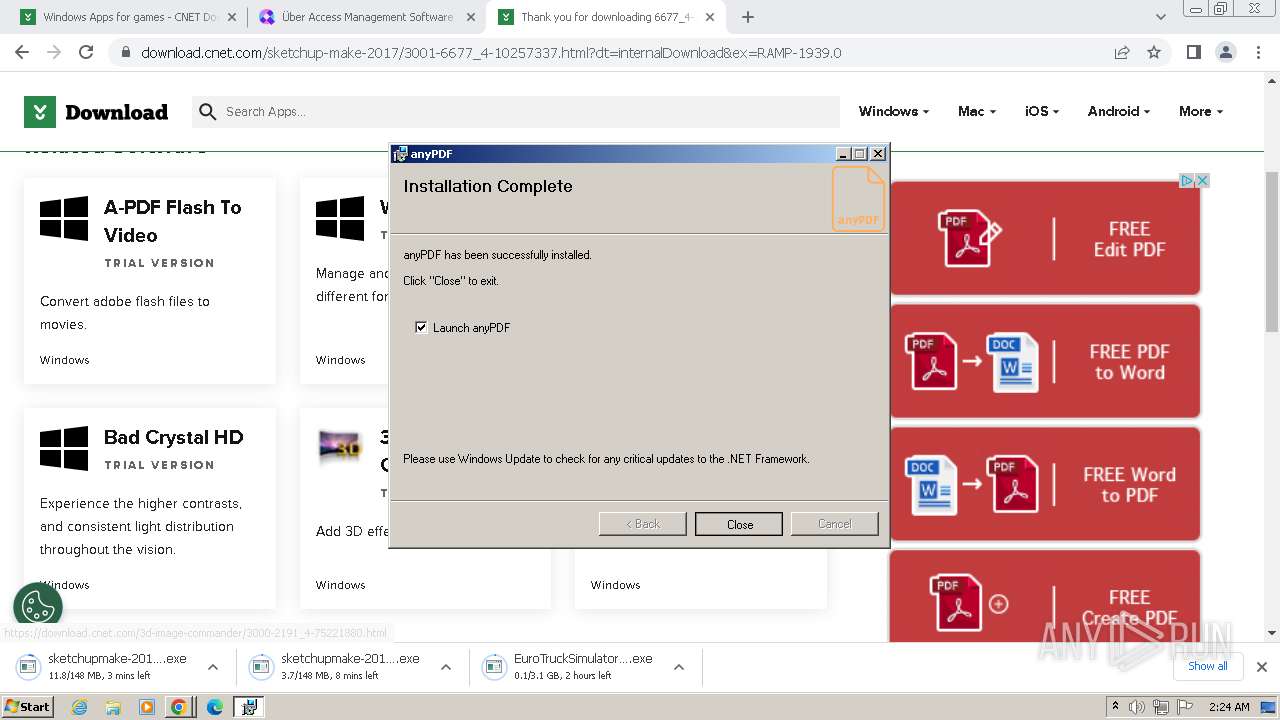Open the Windows Start menu
Image resolution: width=1280 pixels, height=720 pixels.
click(28, 706)
